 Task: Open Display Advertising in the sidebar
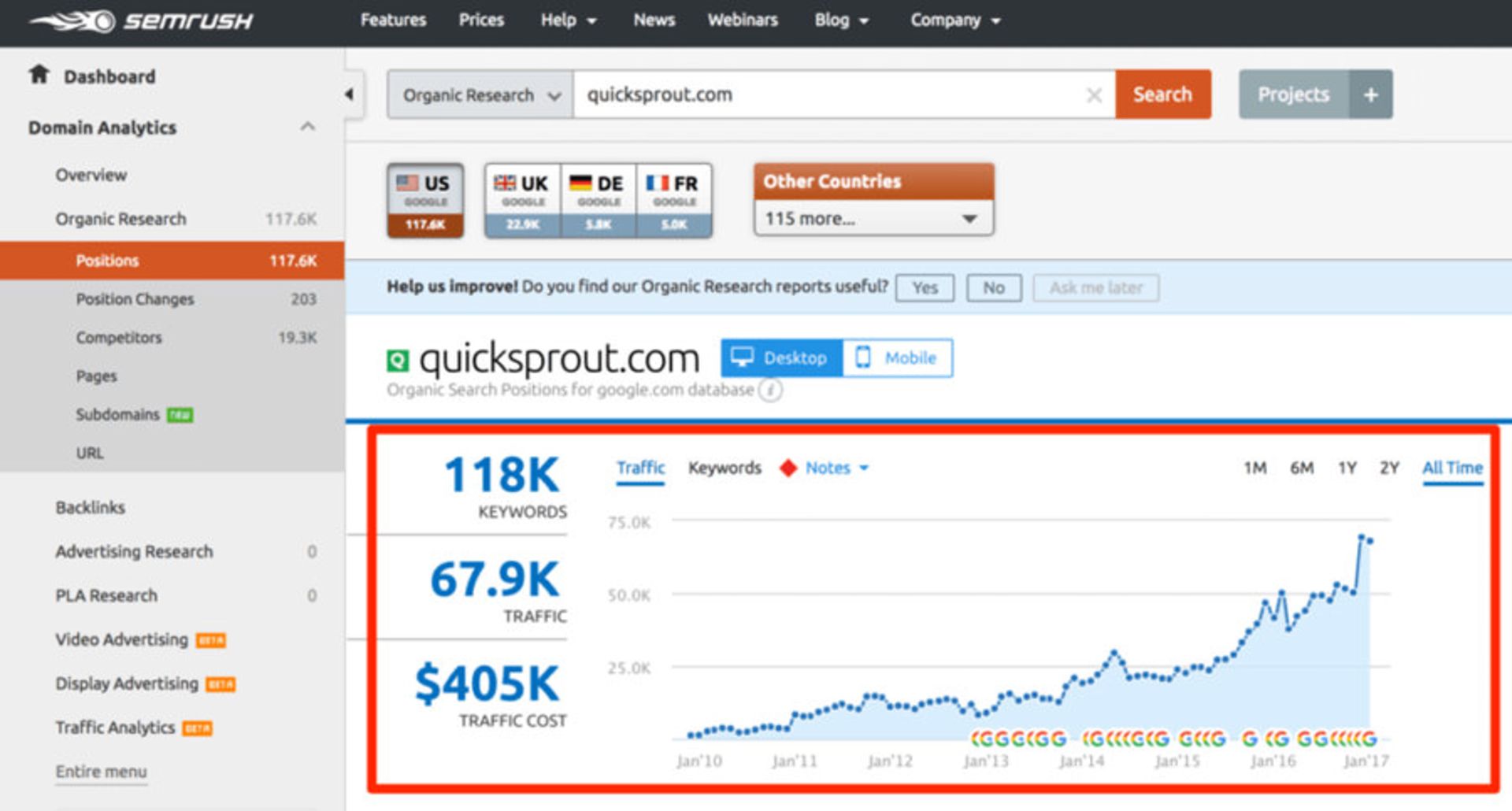pyautogui.click(x=127, y=684)
